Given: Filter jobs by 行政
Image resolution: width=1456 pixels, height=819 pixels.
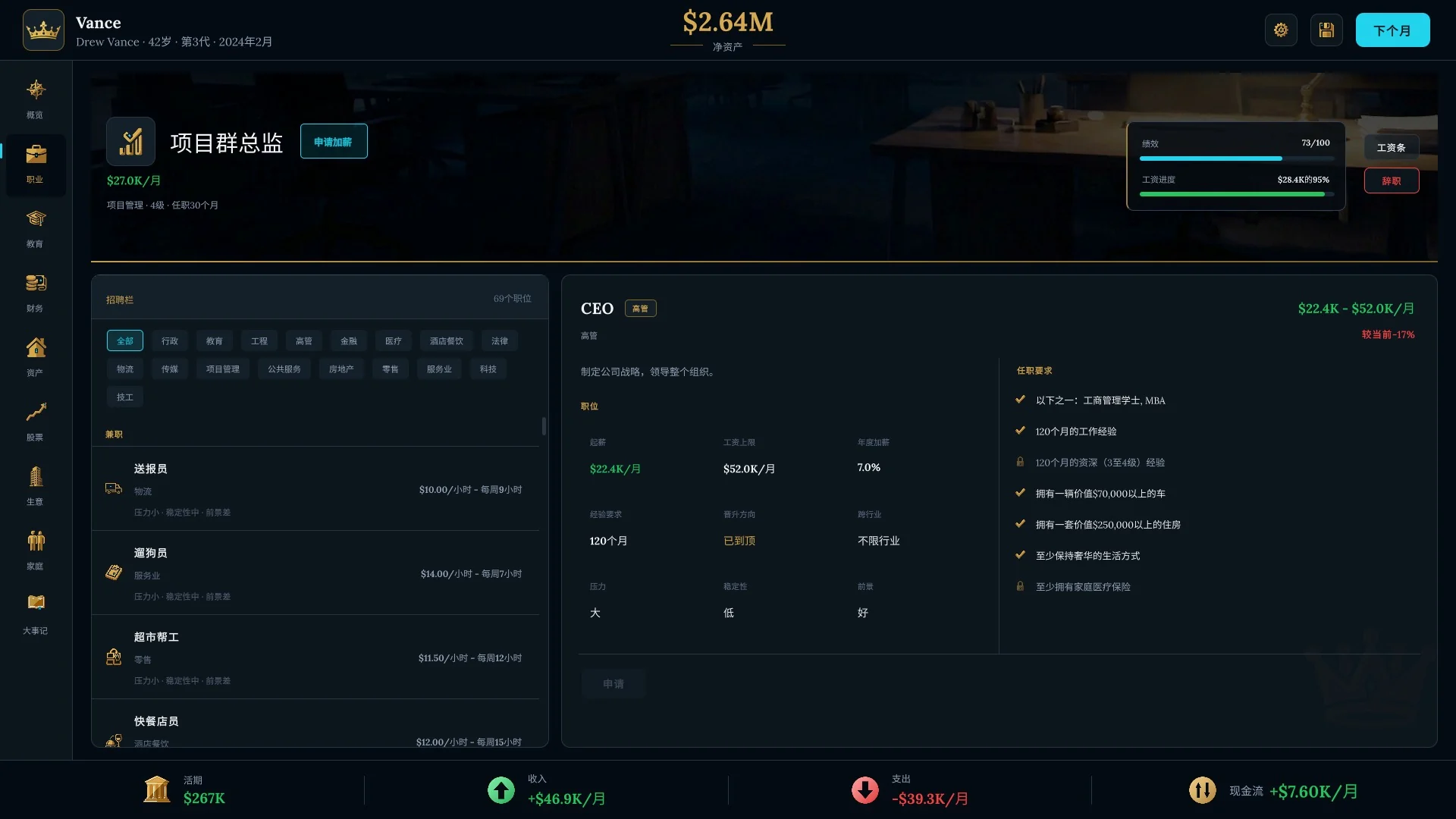Looking at the screenshot, I should coord(170,341).
